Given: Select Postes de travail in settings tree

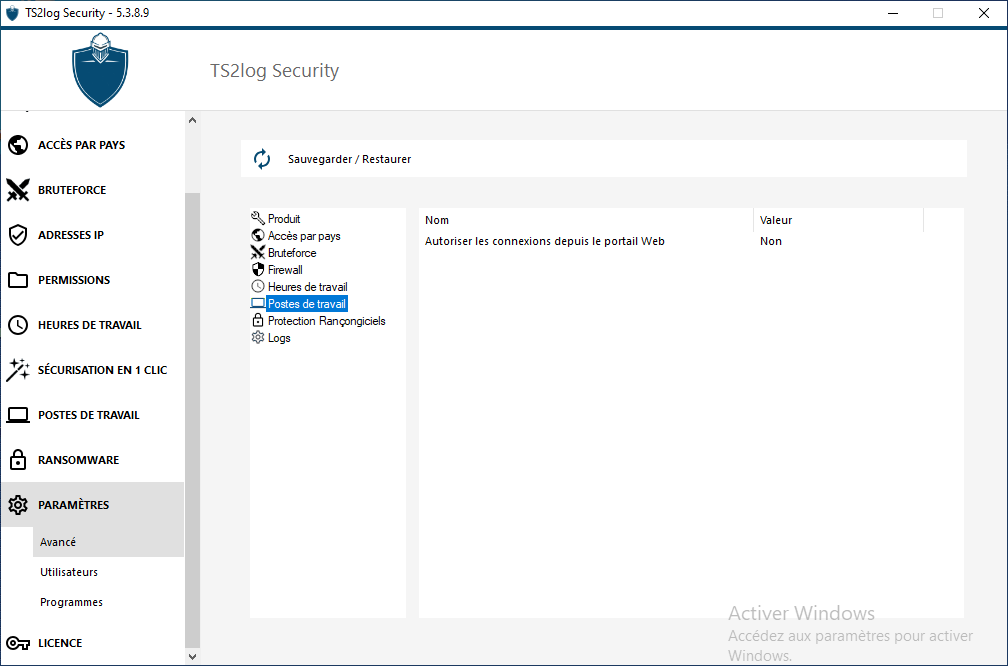Looking at the screenshot, I should [307, 303].
